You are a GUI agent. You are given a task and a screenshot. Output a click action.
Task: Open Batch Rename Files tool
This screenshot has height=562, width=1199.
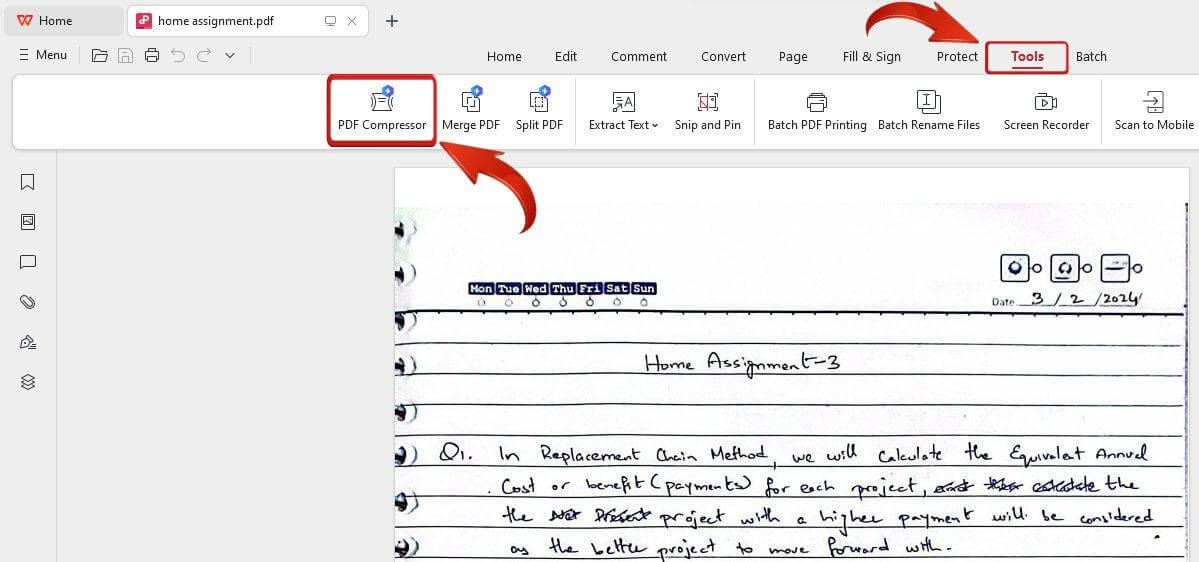928,111
